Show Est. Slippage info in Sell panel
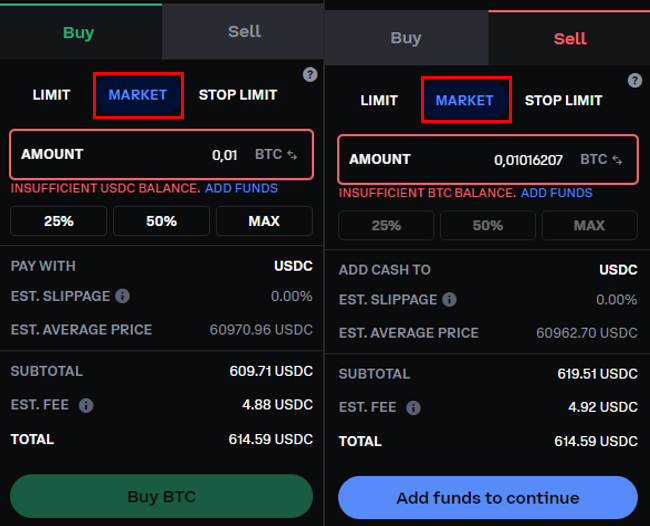The height and width of the screenshot is (526, 650). (x=450, y=300)
